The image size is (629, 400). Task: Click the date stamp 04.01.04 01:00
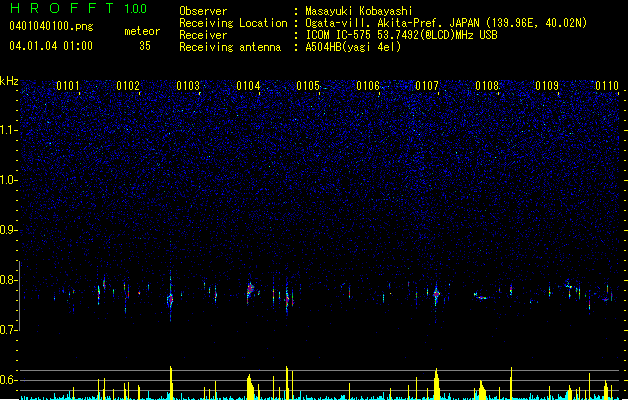(51, 46)
